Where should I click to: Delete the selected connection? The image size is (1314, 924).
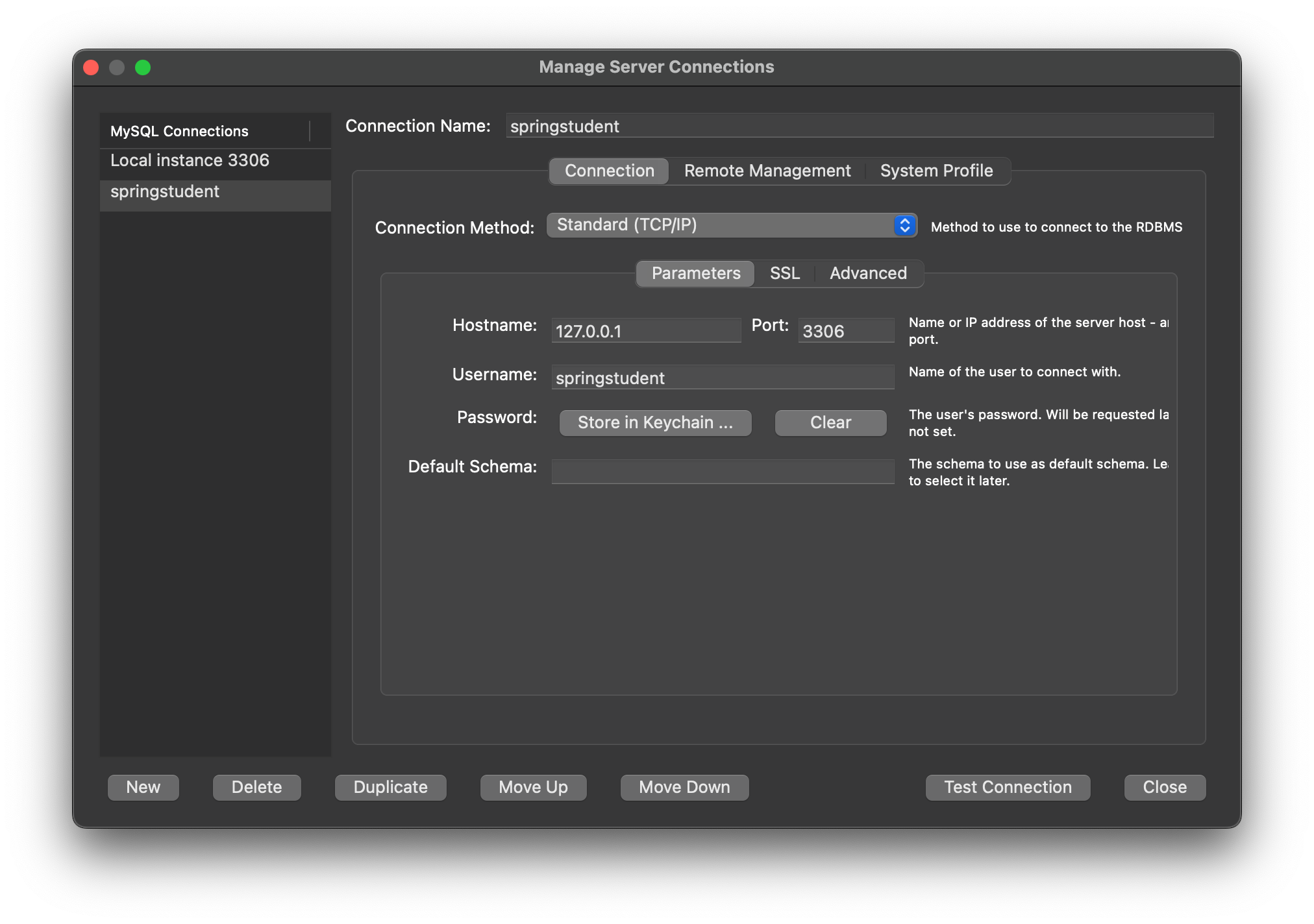pos(256,787)
